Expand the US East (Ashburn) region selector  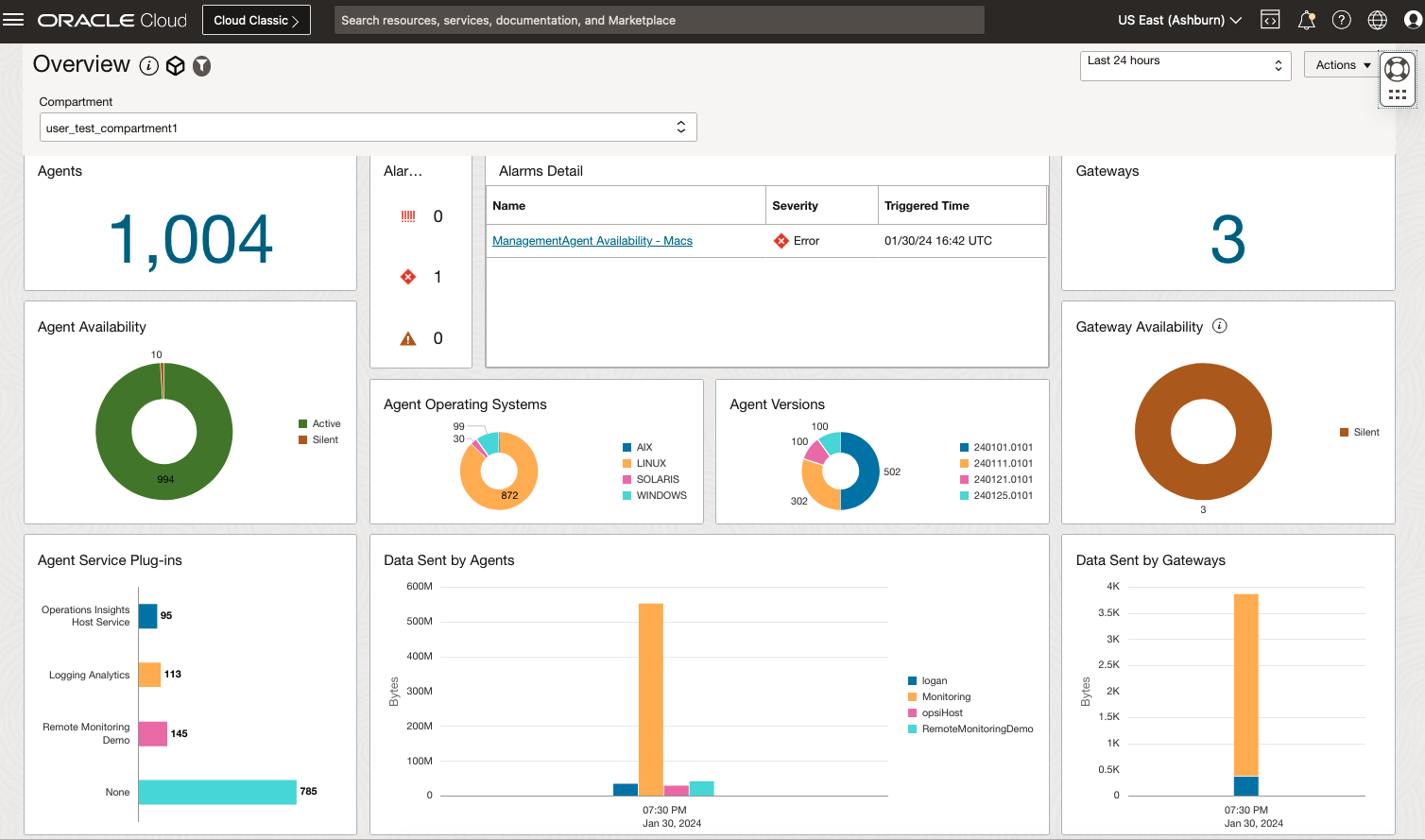[1179, 20]
